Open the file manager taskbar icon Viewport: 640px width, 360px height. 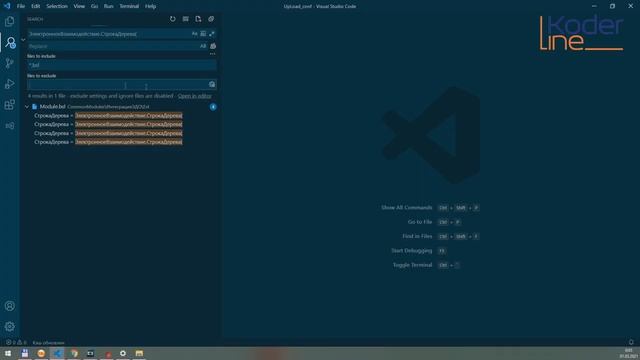tap(139, 353)
